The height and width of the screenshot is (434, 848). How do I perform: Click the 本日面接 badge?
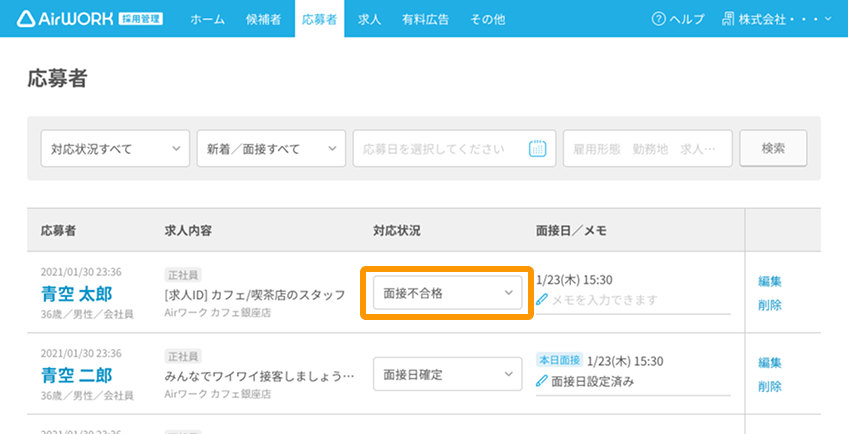point(559,360)
